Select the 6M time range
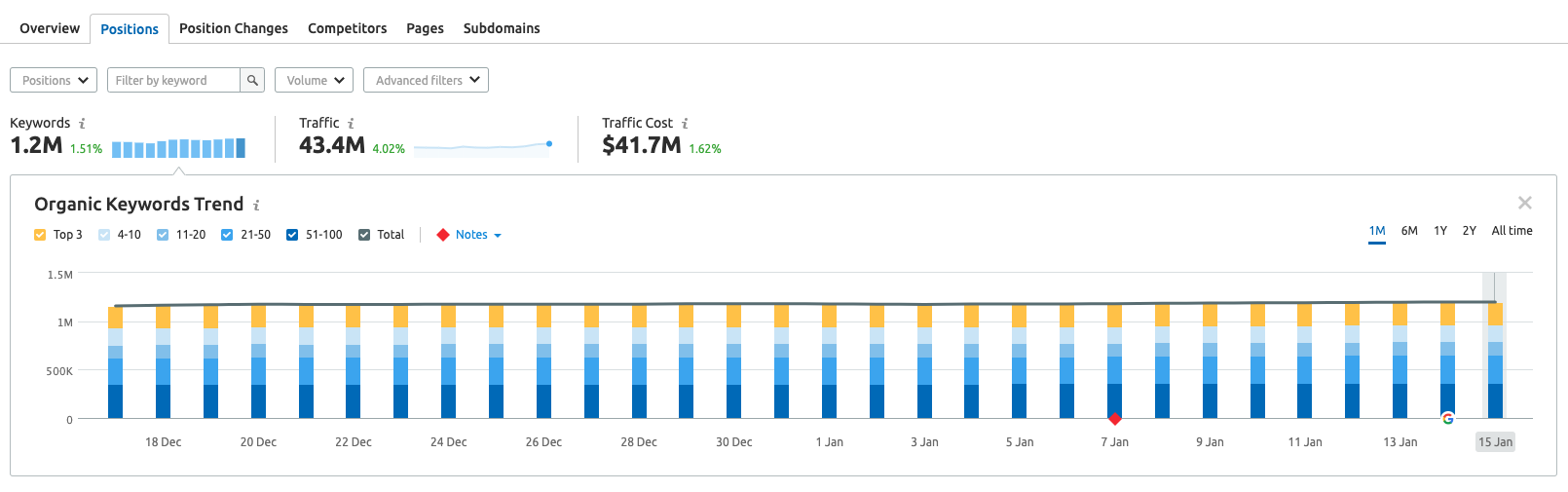Viewport: 1568px width, 492px height. coord(1409,231)
